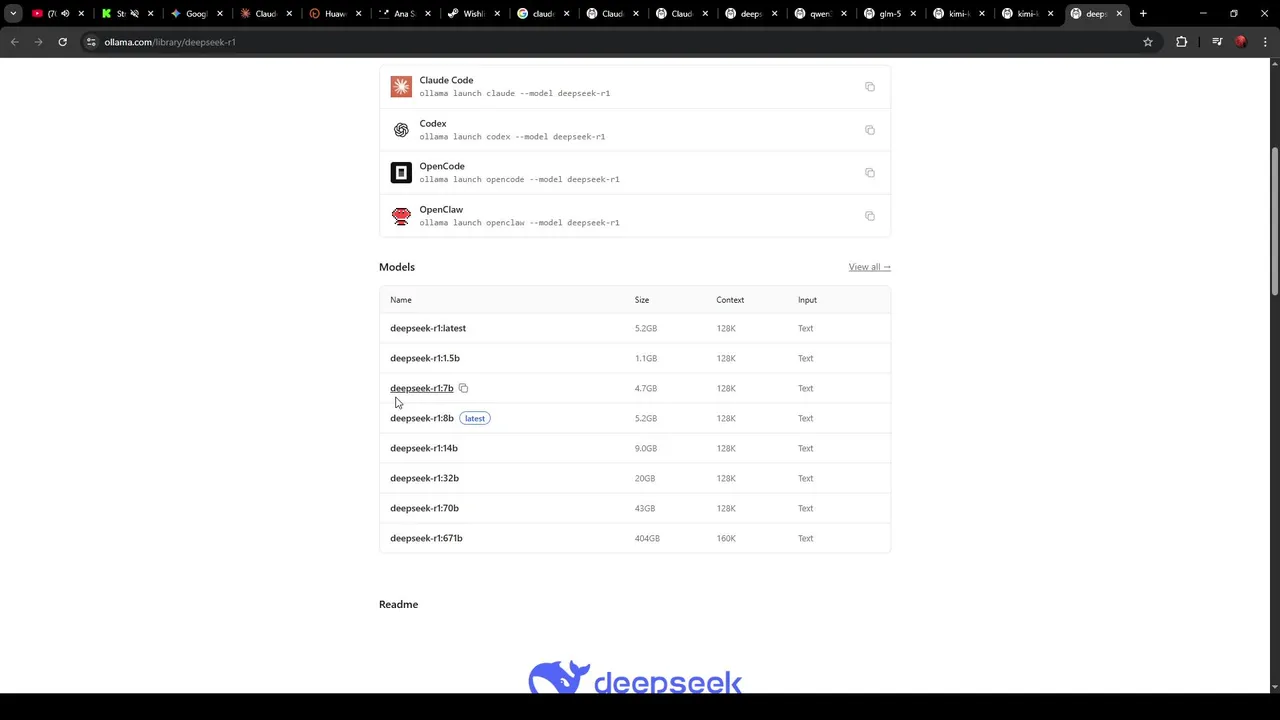Copy the deepseek-r1:7b model name
Image resolution: width=1280 pixels, height=720 pixels.
coord(463,388)
